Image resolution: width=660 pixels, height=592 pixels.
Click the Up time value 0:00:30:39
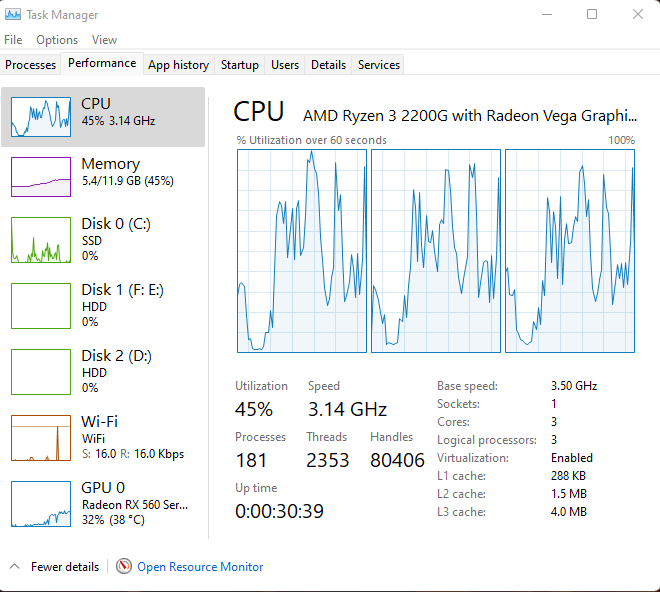click(279, 511)
